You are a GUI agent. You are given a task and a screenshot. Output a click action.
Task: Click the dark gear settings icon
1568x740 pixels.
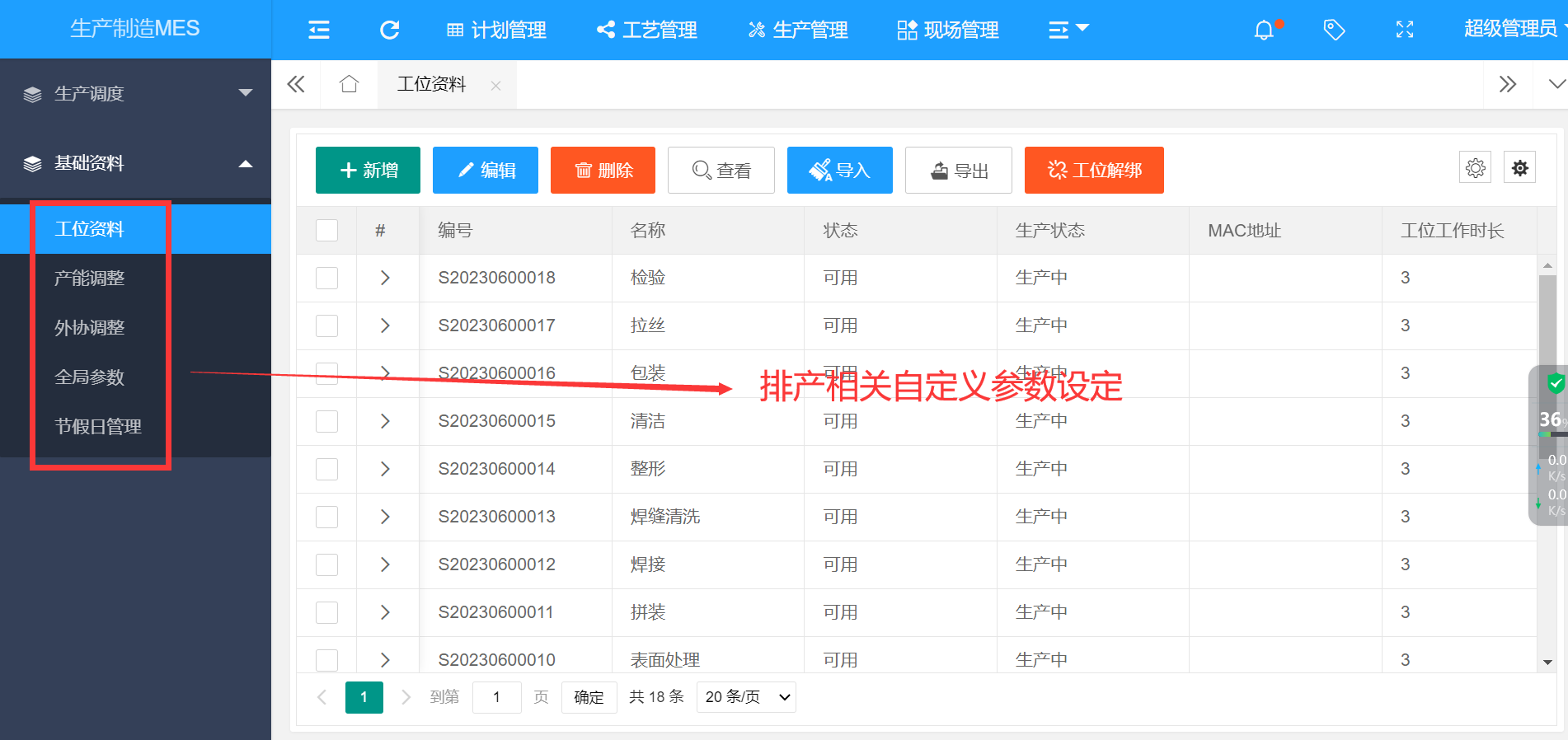(x=1519, y=168)
